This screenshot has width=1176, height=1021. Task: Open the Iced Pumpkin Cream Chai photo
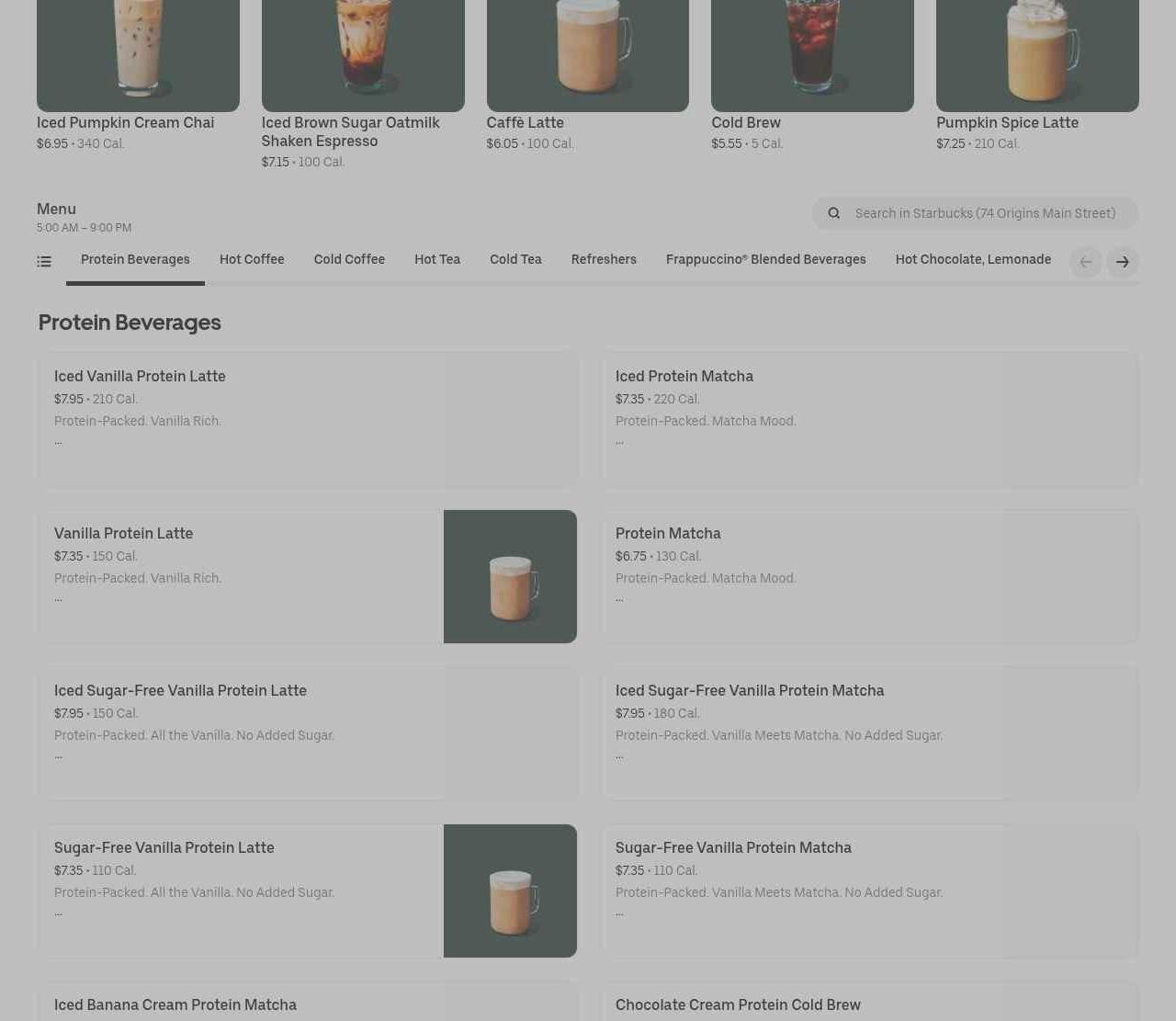pyautogui.click(x=138, y=56)
